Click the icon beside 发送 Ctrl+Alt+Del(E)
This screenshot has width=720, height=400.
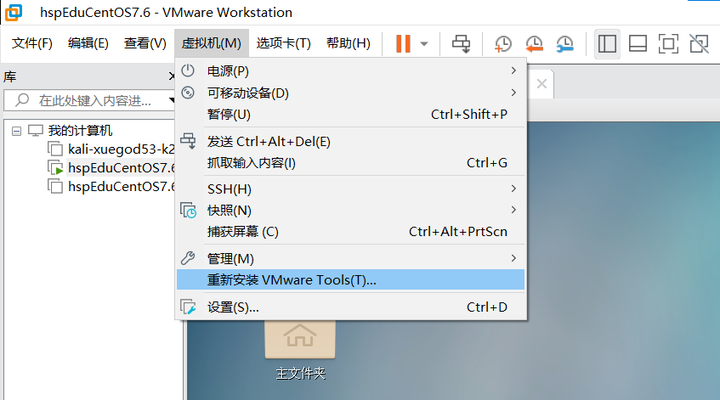pyautogui.click(x=188, y=141)
